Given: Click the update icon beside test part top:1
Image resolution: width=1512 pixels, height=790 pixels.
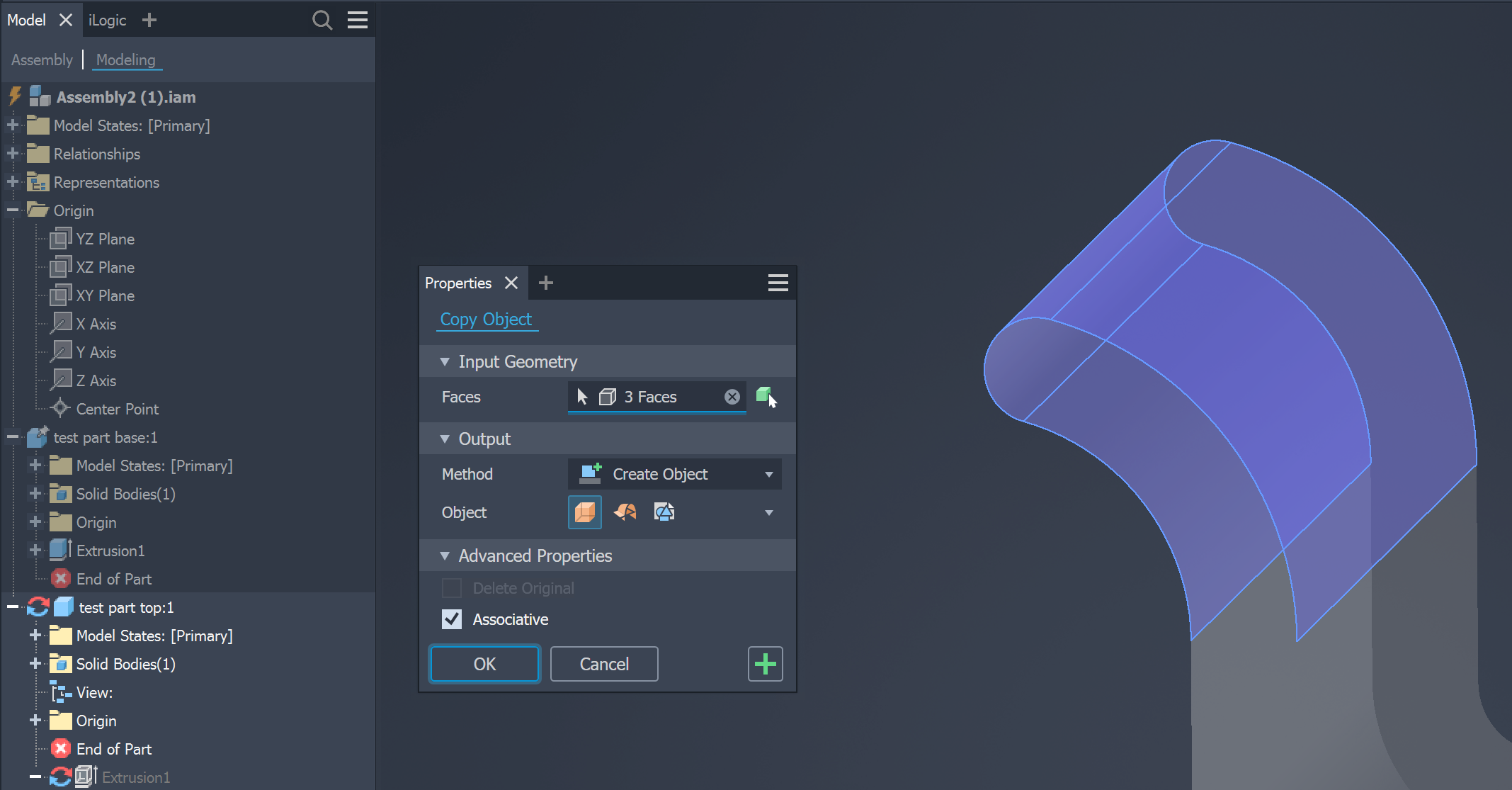Looking at the screenshot, I should [38, 607].
